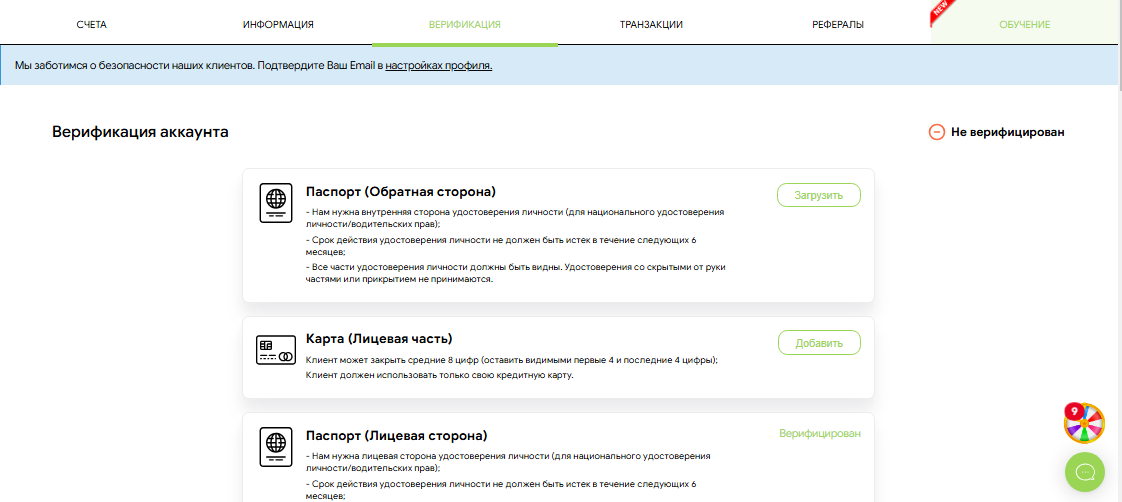Screen dimensions: 1122x502
Task: Follow the настройках профиля link
Action: tap(438, 66)
